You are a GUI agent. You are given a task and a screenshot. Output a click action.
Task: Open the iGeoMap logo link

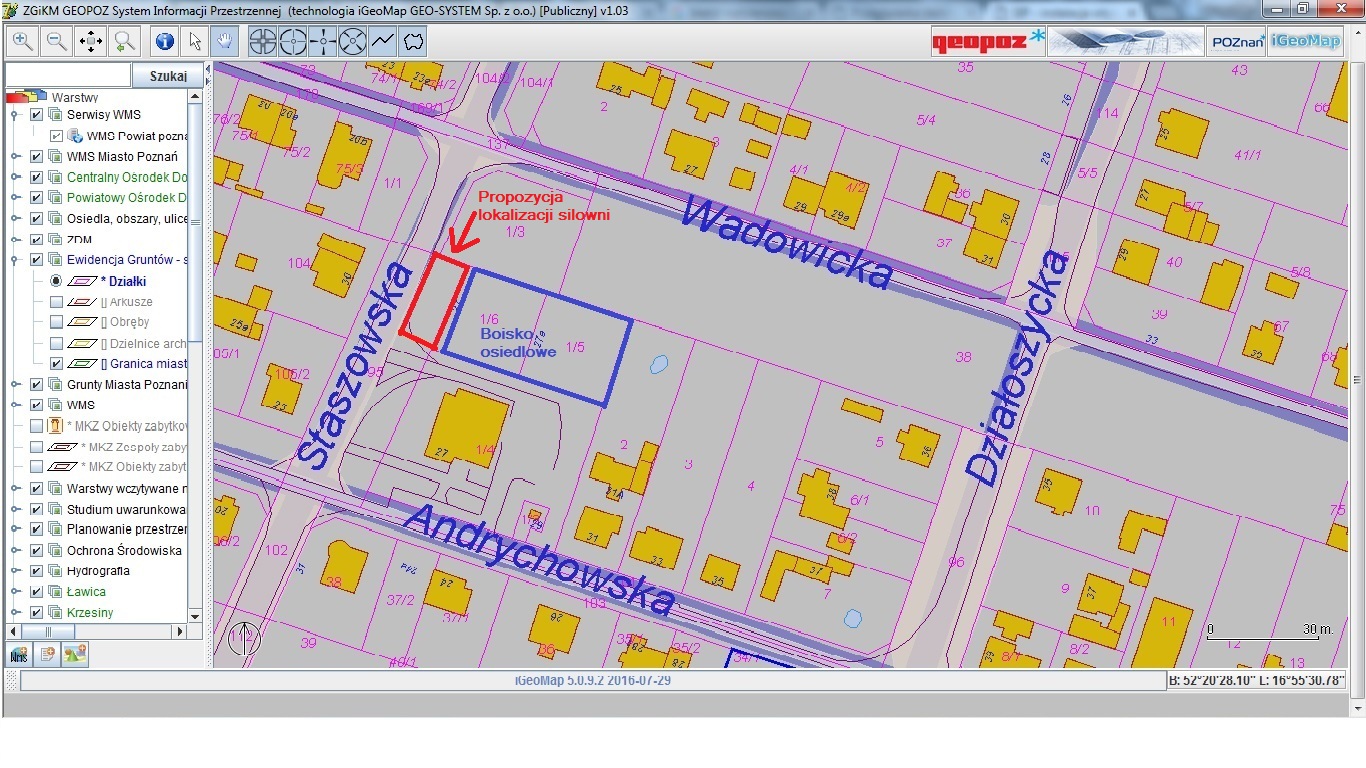point(1305,42)
